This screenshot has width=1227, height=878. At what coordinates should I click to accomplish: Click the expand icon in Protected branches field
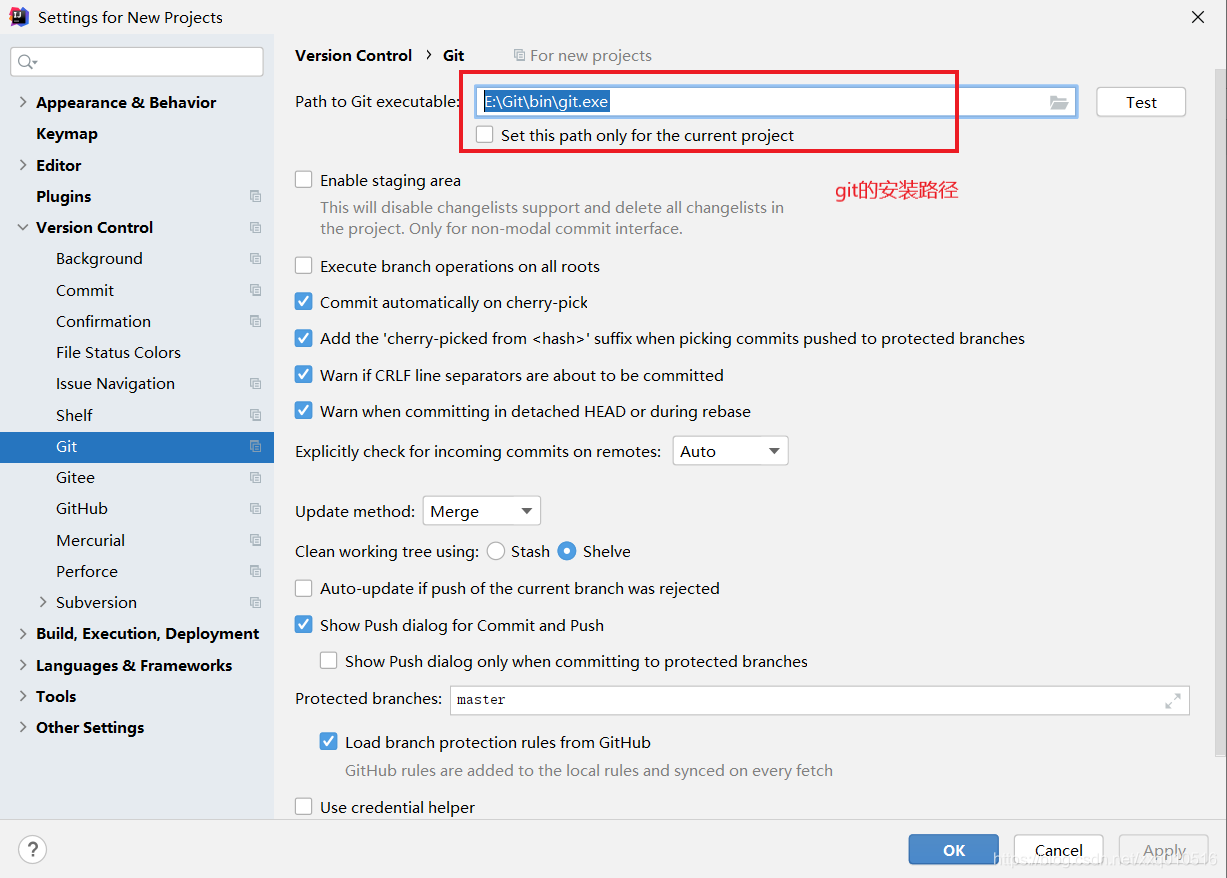point(1173,701)
